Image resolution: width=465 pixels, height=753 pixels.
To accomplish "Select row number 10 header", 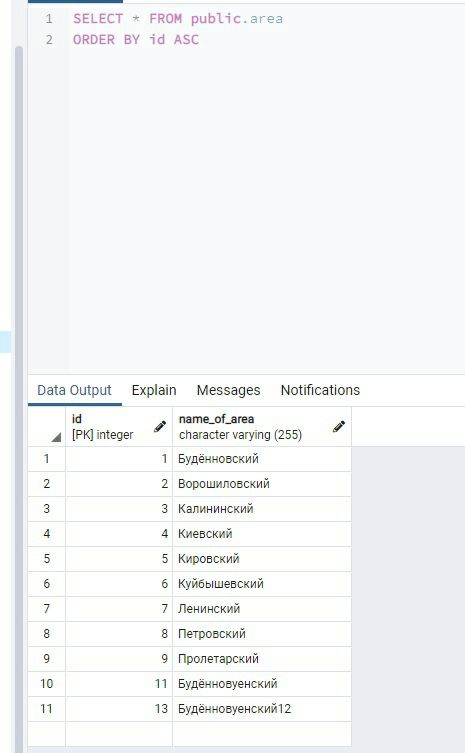I will click(x=47, y=684).
